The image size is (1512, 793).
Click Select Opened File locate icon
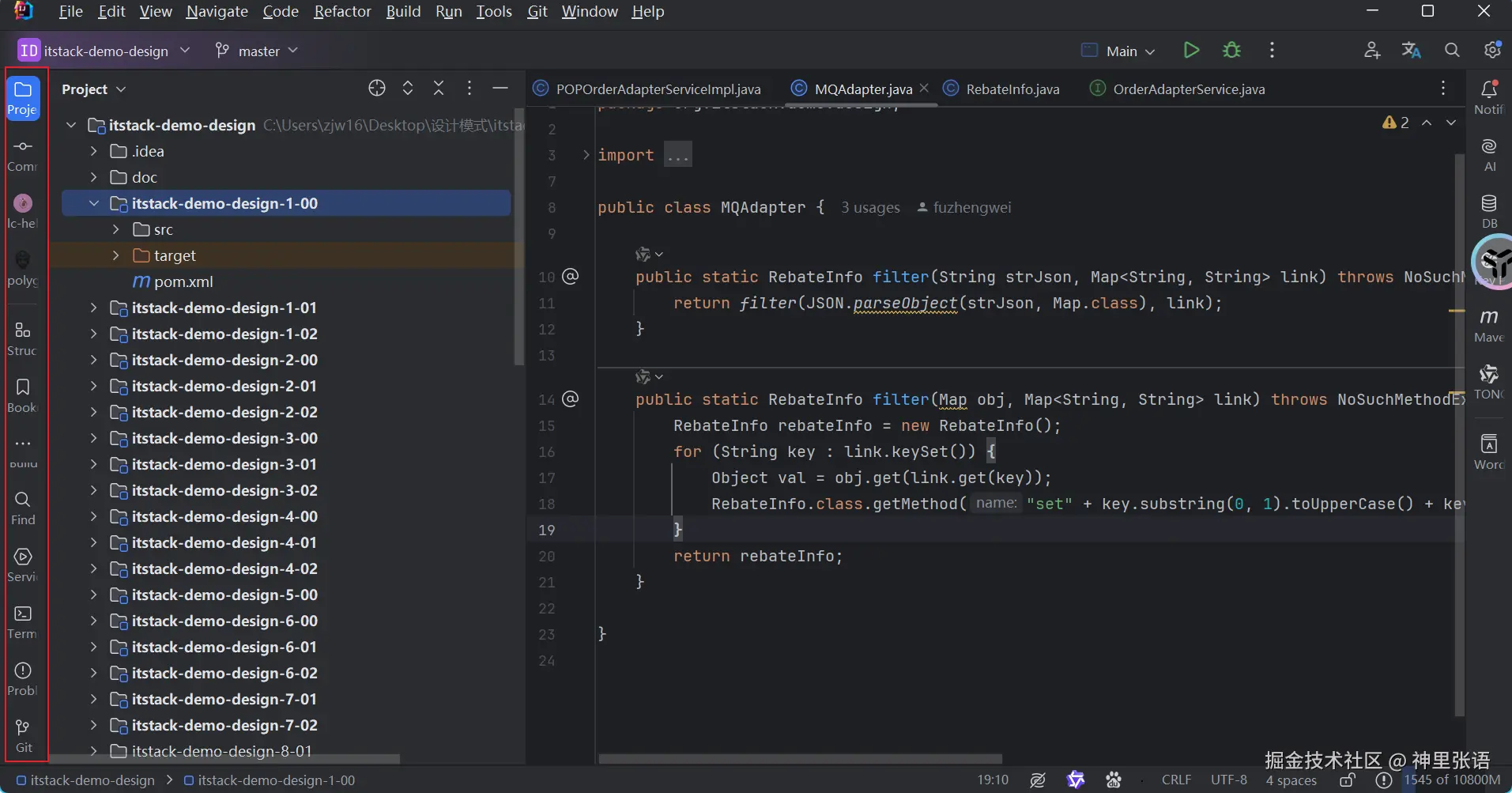(x=377, y=89)
